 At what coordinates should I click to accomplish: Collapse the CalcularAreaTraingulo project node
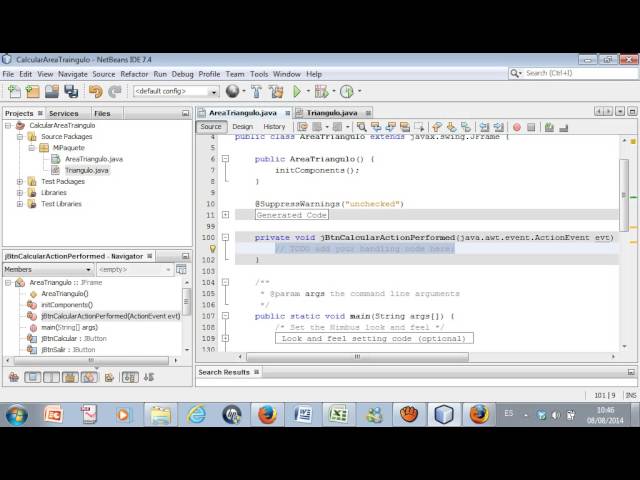pos(8,125)
